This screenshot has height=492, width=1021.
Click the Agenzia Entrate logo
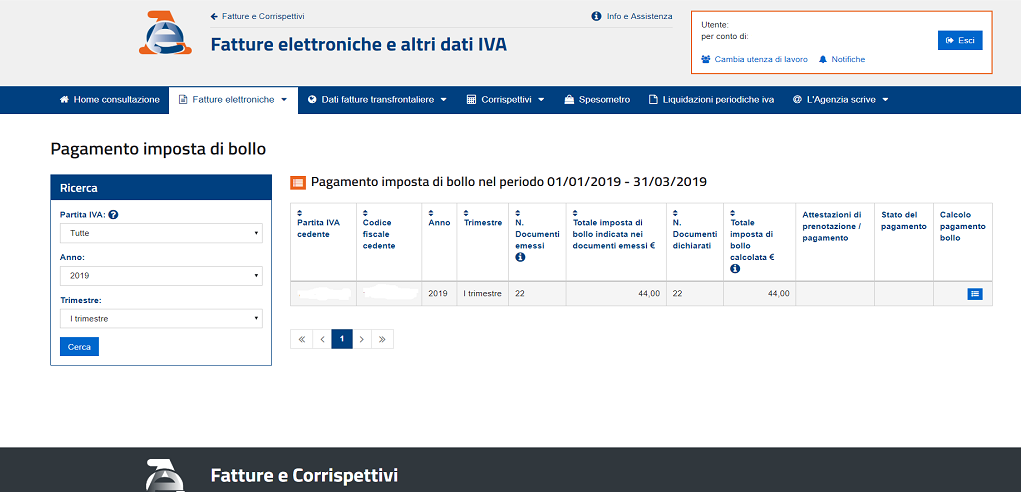[x=165, y=34]
